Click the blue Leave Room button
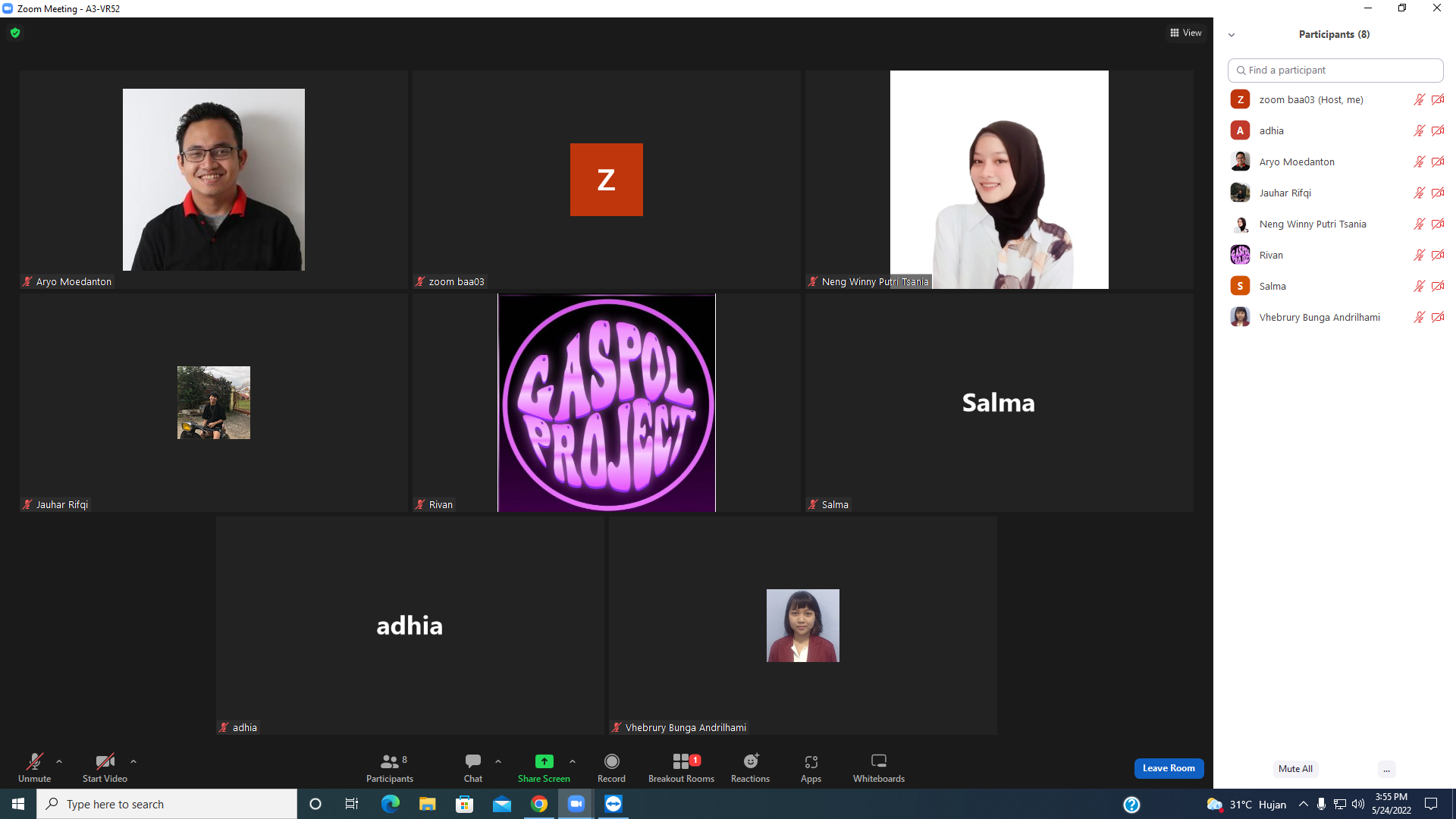Viewport: 1456px width, 819px height. pos(1169,768)
